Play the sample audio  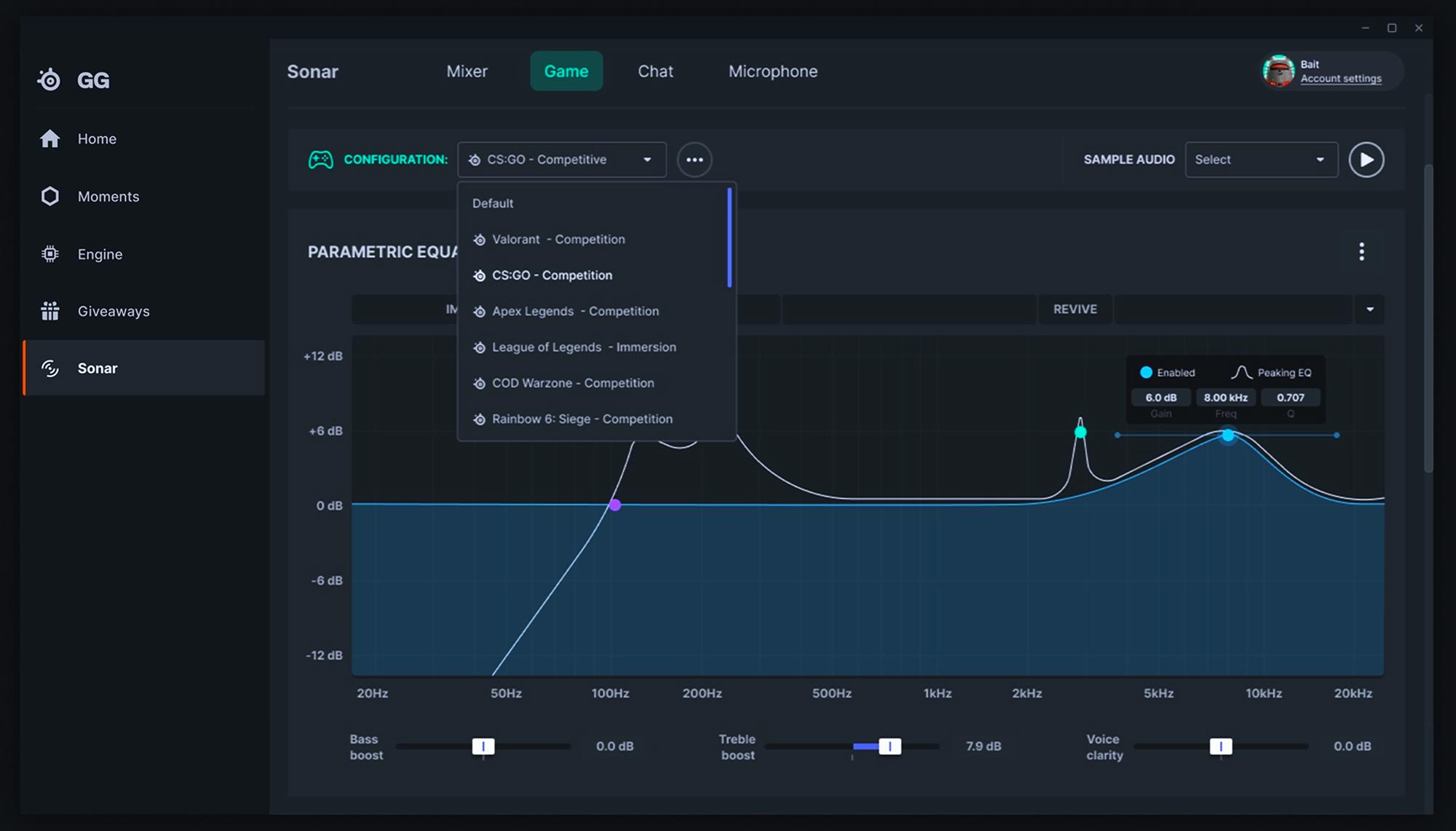[1366, 159]
